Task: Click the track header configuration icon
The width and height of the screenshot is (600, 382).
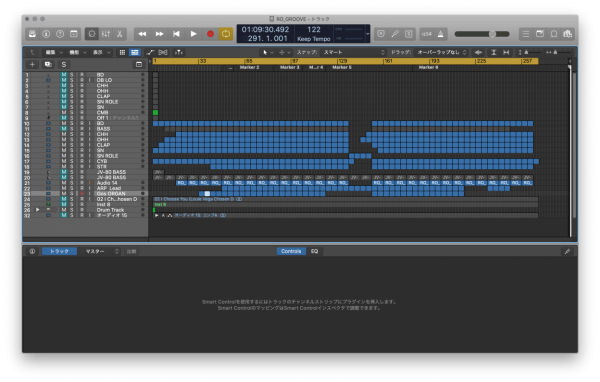Action: [139, 64]
